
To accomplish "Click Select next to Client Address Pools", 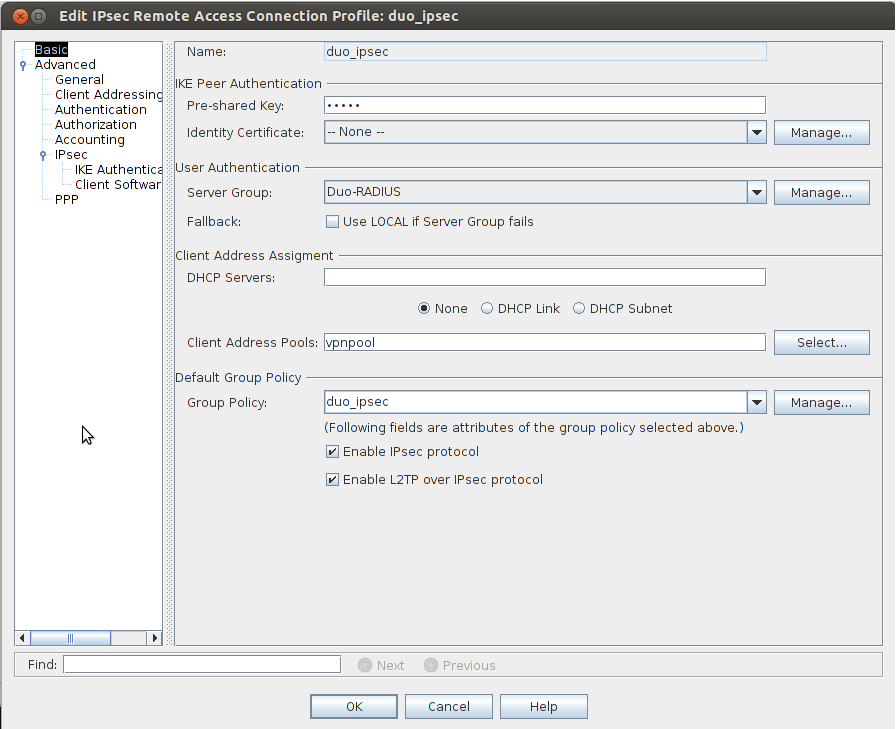I will (x=821, y=342).
